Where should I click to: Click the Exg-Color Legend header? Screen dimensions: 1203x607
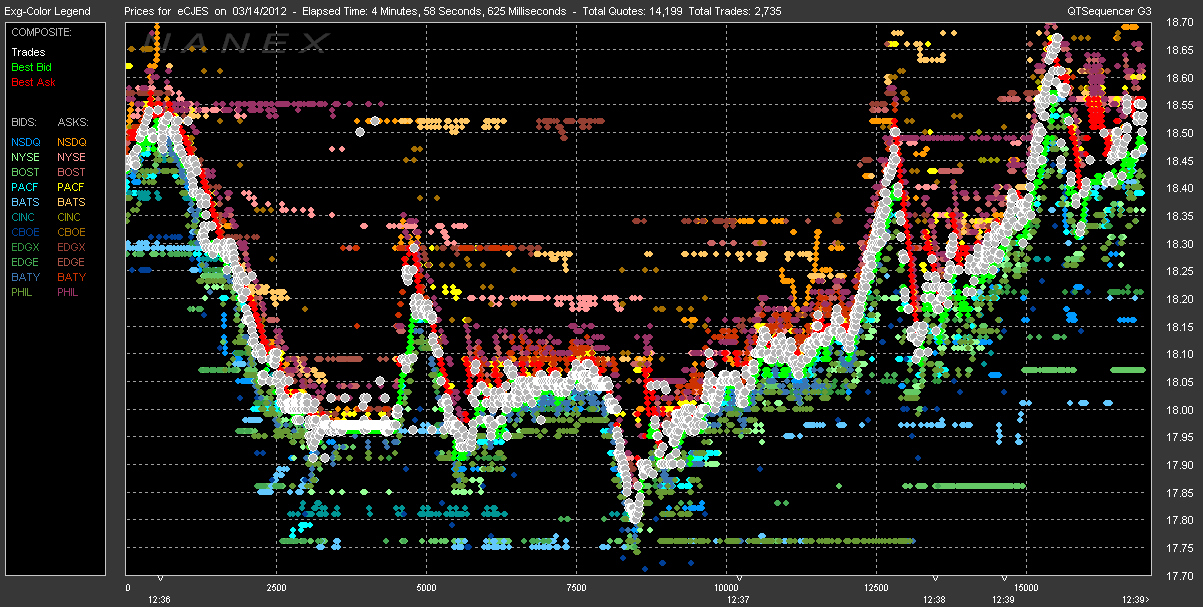point(47,11)
